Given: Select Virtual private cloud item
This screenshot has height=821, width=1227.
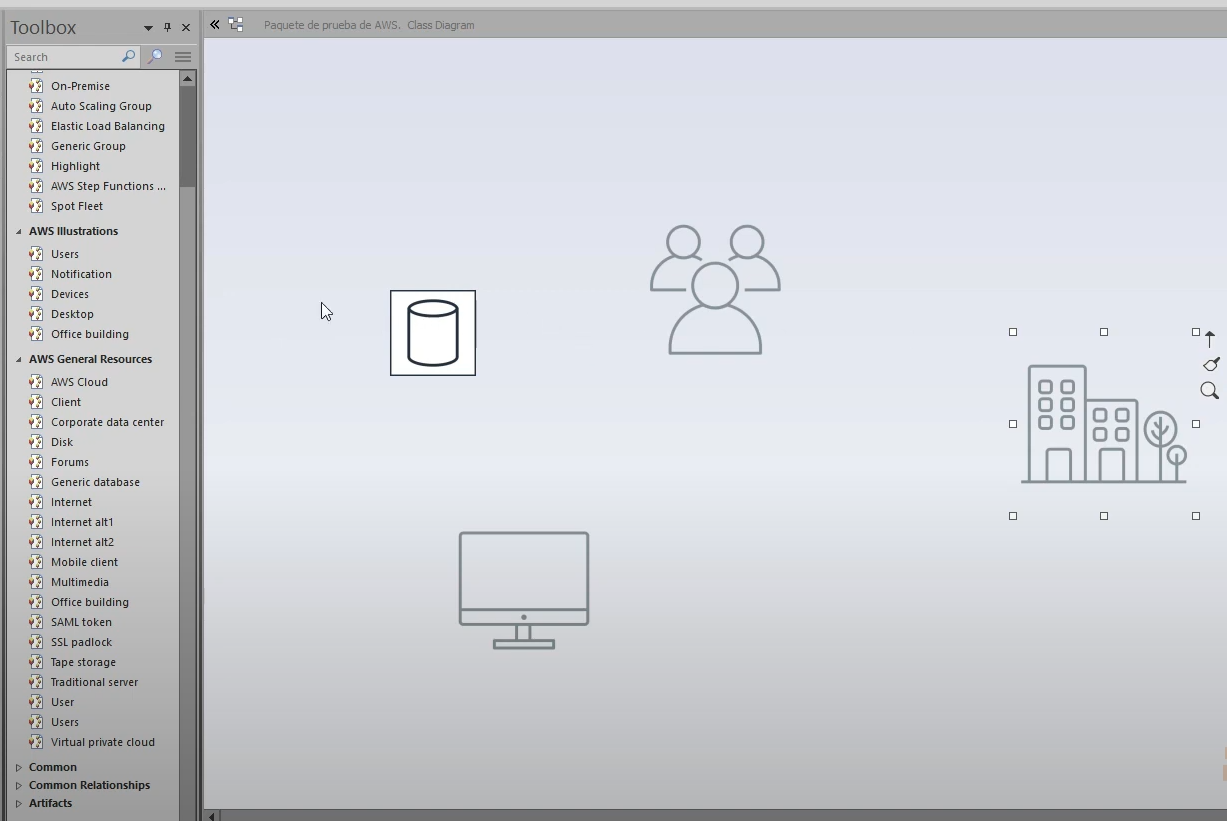Looking at the screenshot, I should 102,742.
